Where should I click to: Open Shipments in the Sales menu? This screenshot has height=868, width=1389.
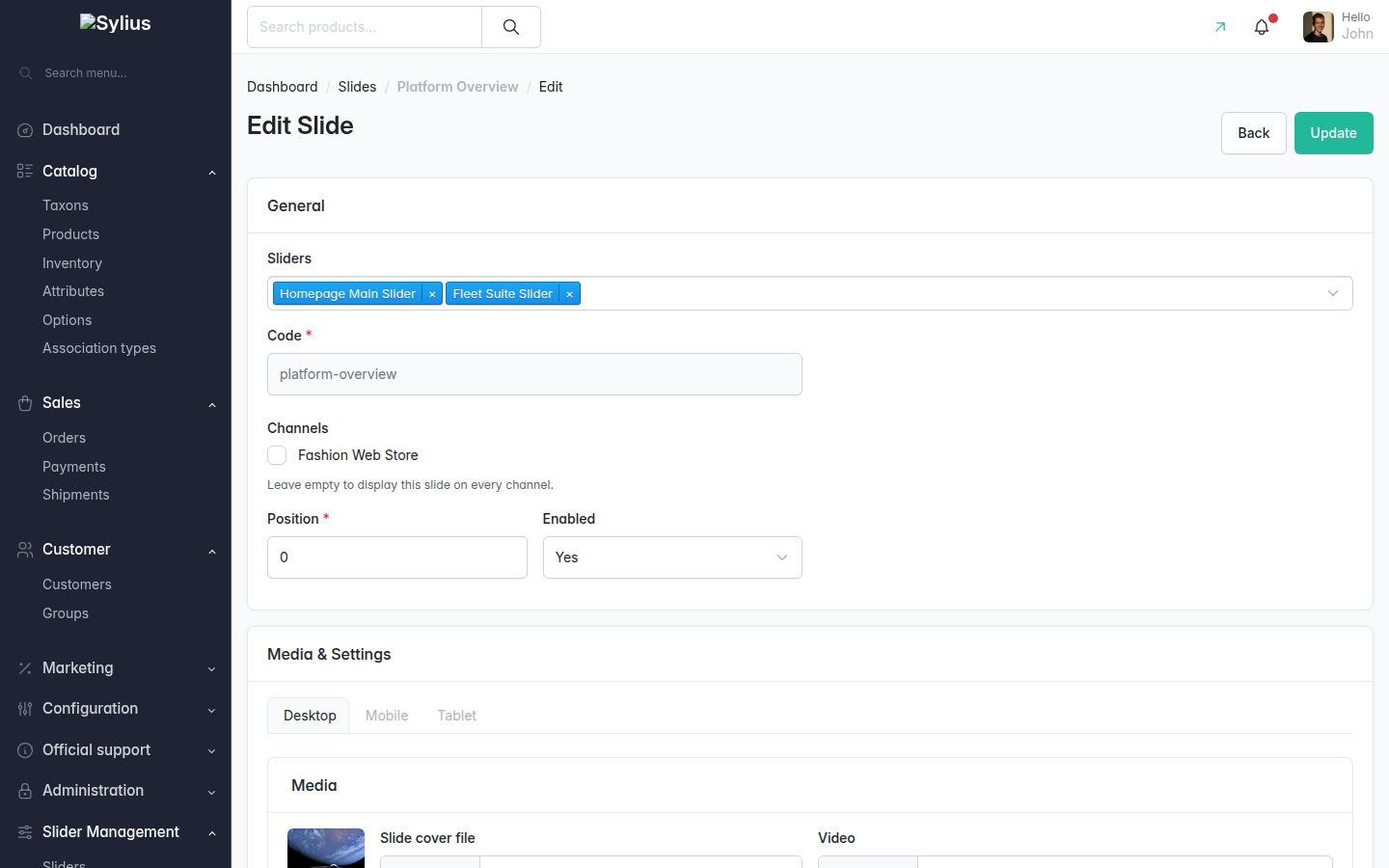(x=76, y=495)
